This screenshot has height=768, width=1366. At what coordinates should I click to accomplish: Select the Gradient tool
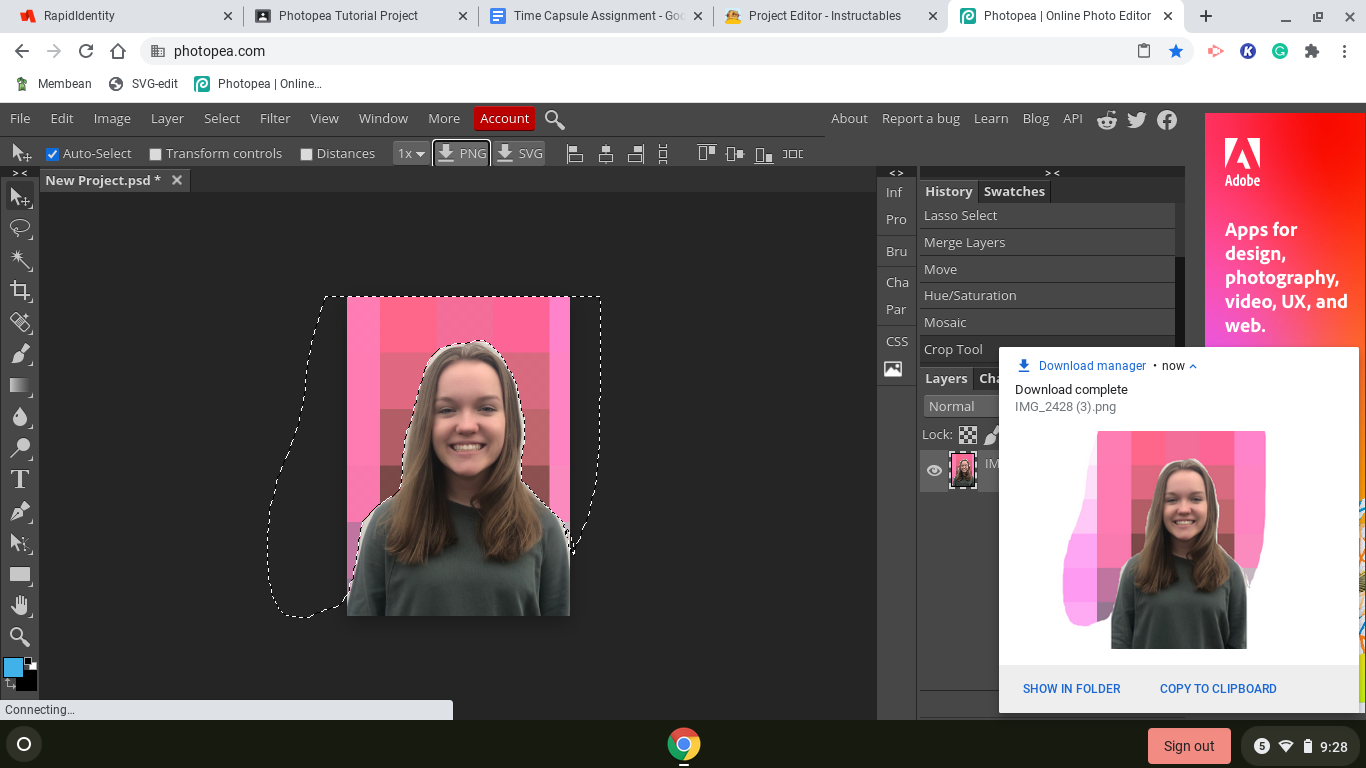(19, 385)
